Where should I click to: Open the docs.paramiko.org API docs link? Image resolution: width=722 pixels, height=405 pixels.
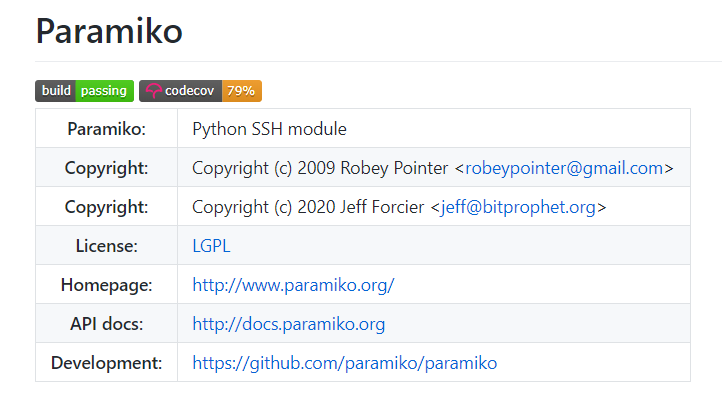[x=288, y=324]
